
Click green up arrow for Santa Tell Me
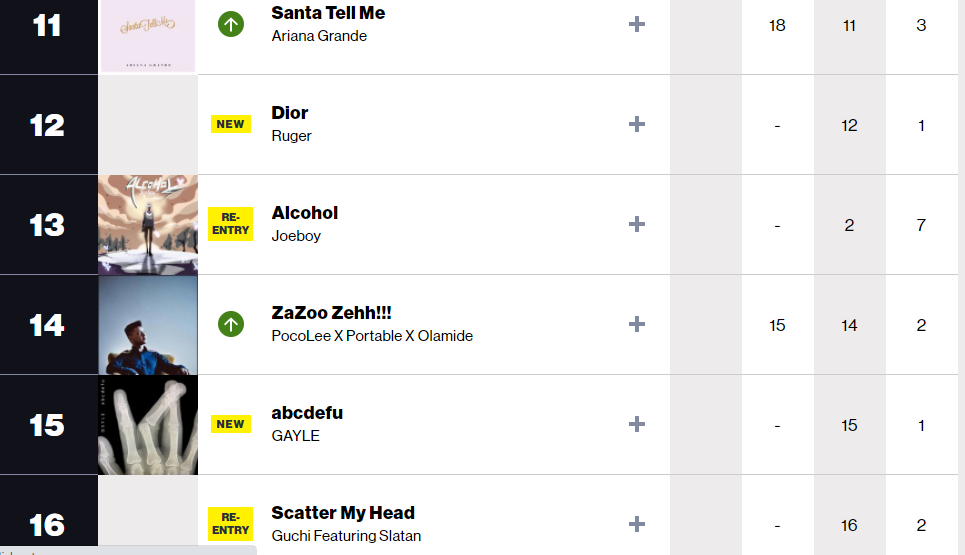point(231,24)
